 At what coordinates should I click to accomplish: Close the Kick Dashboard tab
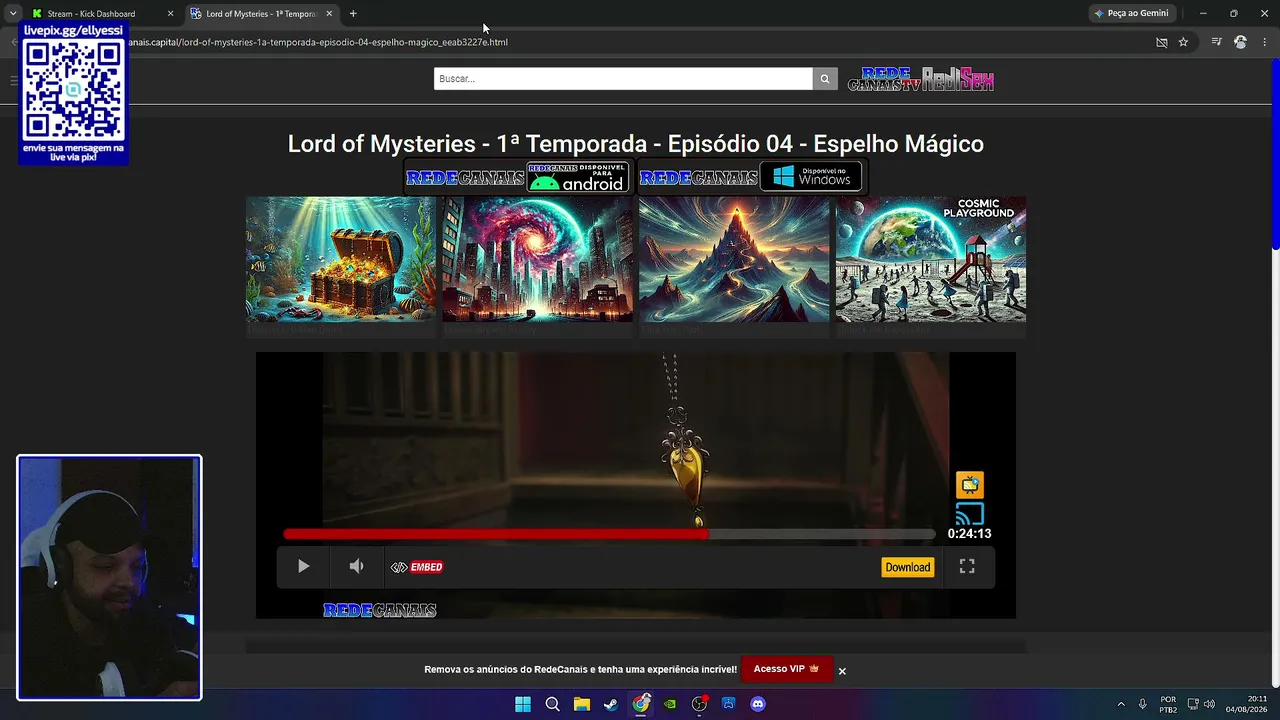pos(170,14)
